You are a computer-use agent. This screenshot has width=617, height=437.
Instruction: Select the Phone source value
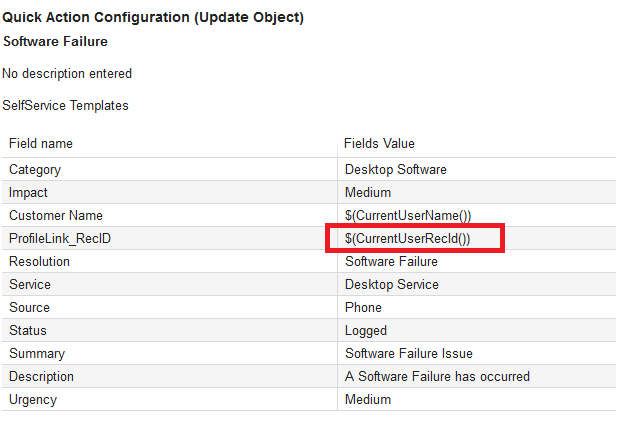coord(365,307)
